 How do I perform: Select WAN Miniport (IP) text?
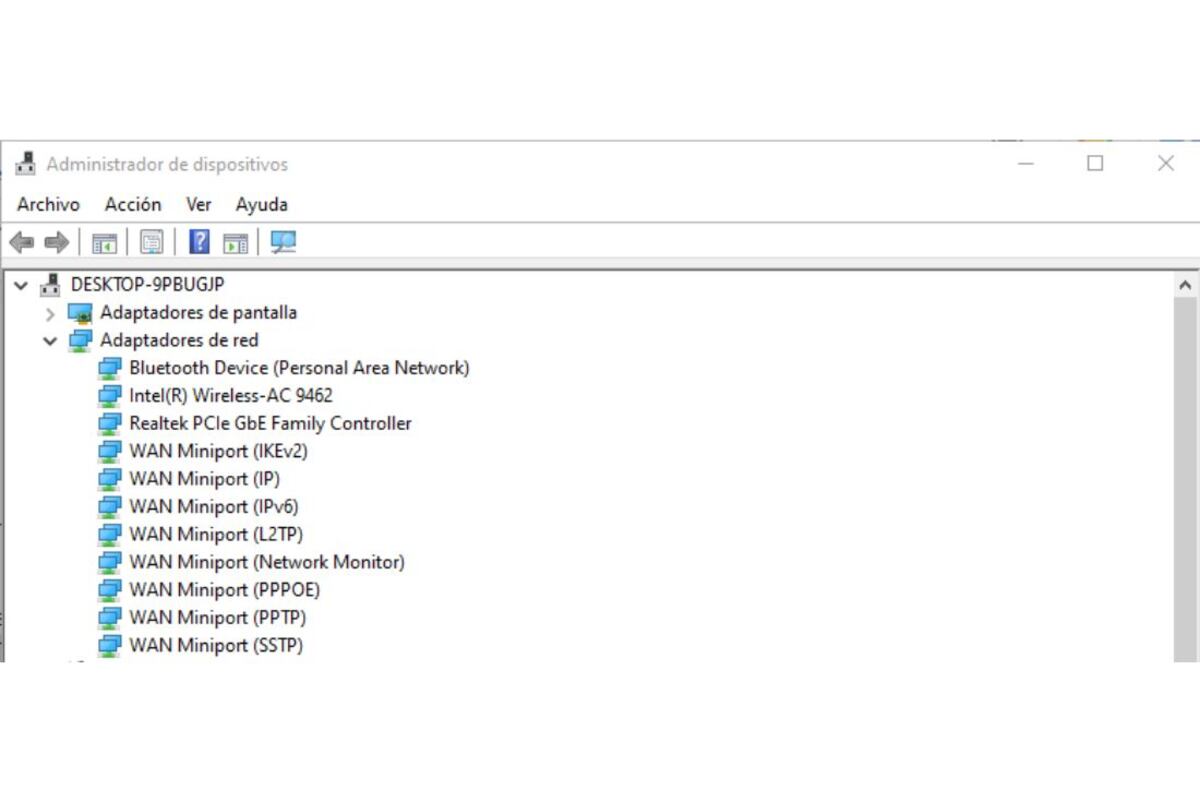204,479
